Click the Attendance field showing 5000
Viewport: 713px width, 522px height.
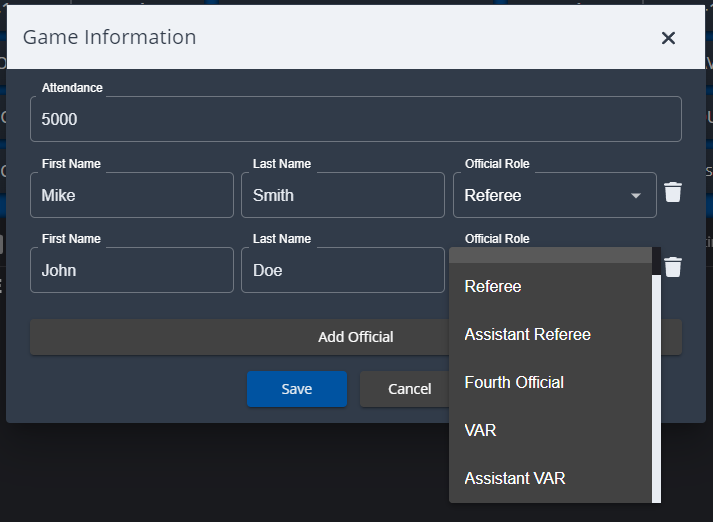(355, 120)
